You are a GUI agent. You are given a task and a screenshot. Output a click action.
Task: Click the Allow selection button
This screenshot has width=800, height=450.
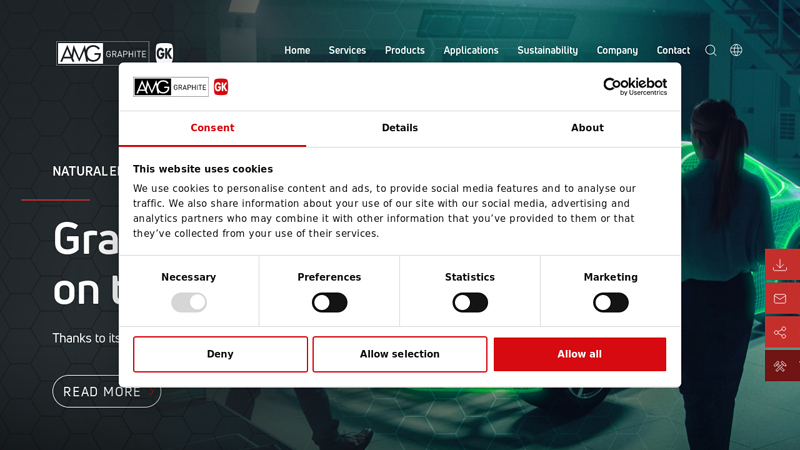[400, 354]
